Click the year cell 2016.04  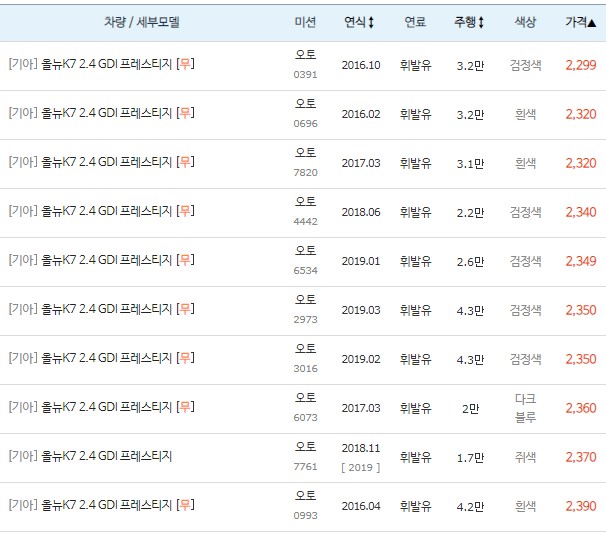[x=361, y=506]
